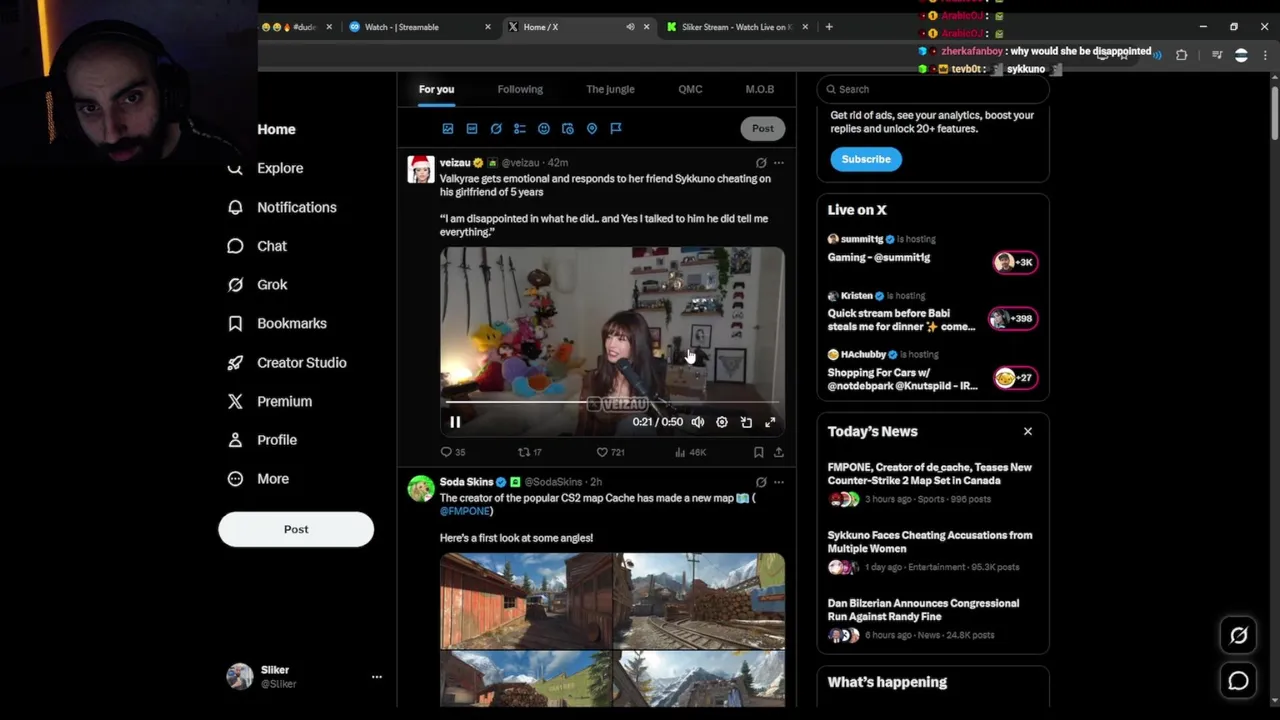Click the composer Post button
1280x720 pixels.
[x=763, y=128]
